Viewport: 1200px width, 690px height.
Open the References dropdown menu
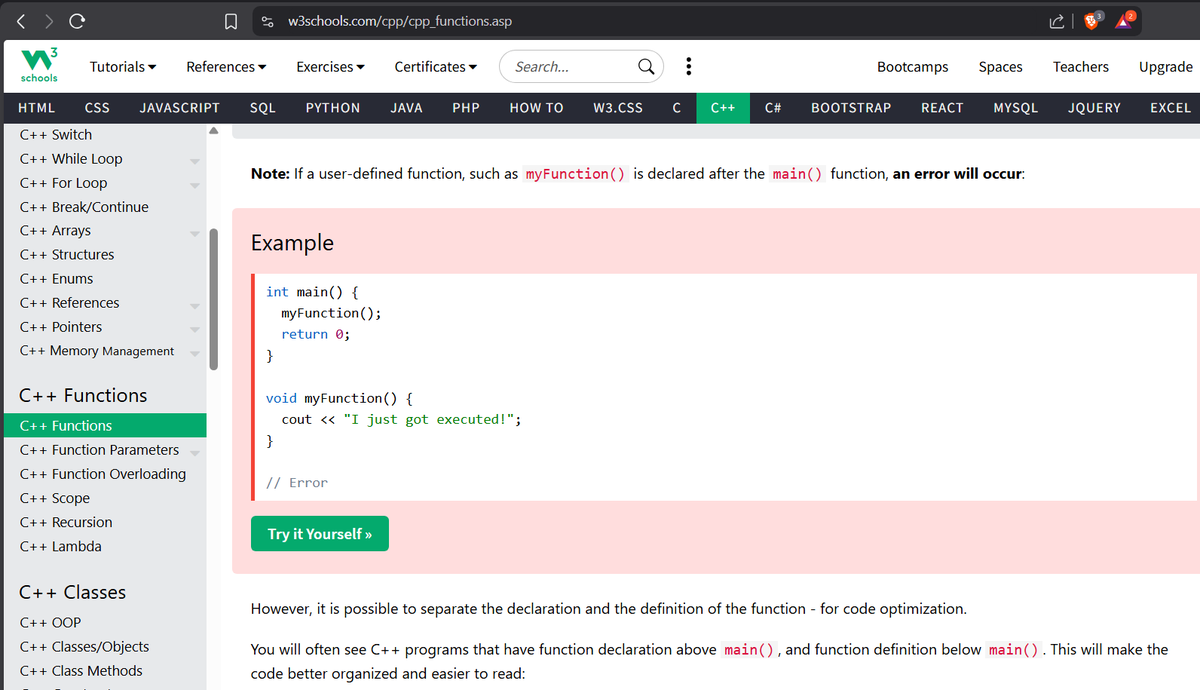pyautogui.click(x=226, y=67)
